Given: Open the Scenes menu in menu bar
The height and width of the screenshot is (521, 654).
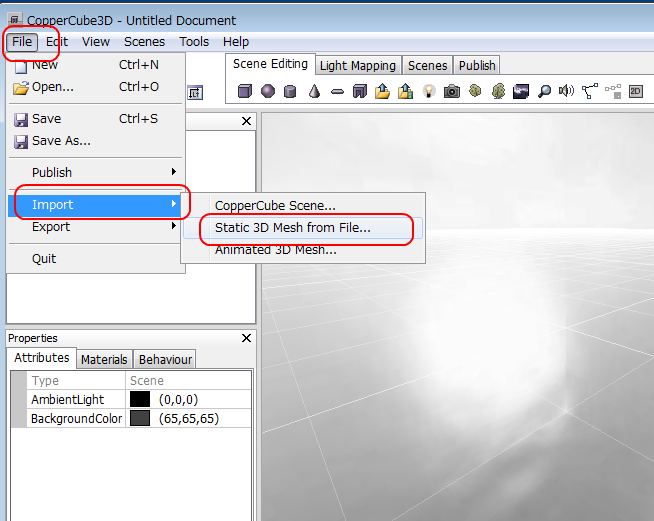Looking at the screenshot, I should click(x=144, y=42).
